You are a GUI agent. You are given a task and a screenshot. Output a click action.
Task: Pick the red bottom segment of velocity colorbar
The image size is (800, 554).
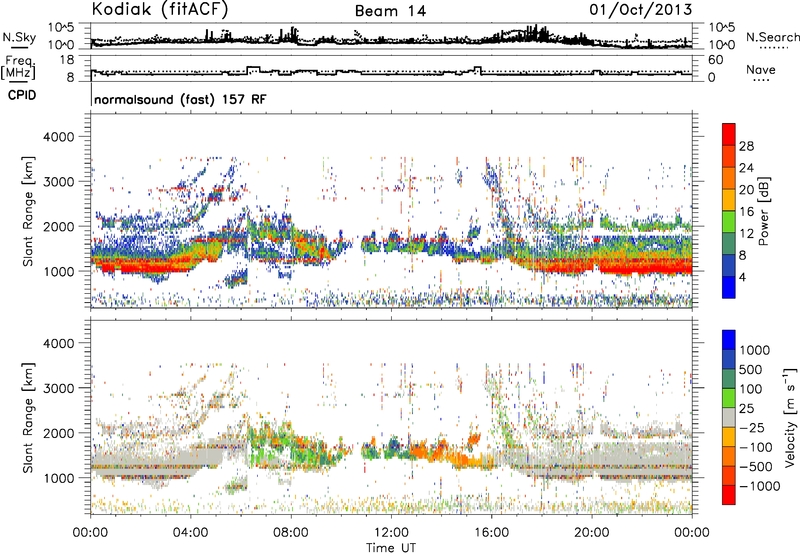[729, 495]
